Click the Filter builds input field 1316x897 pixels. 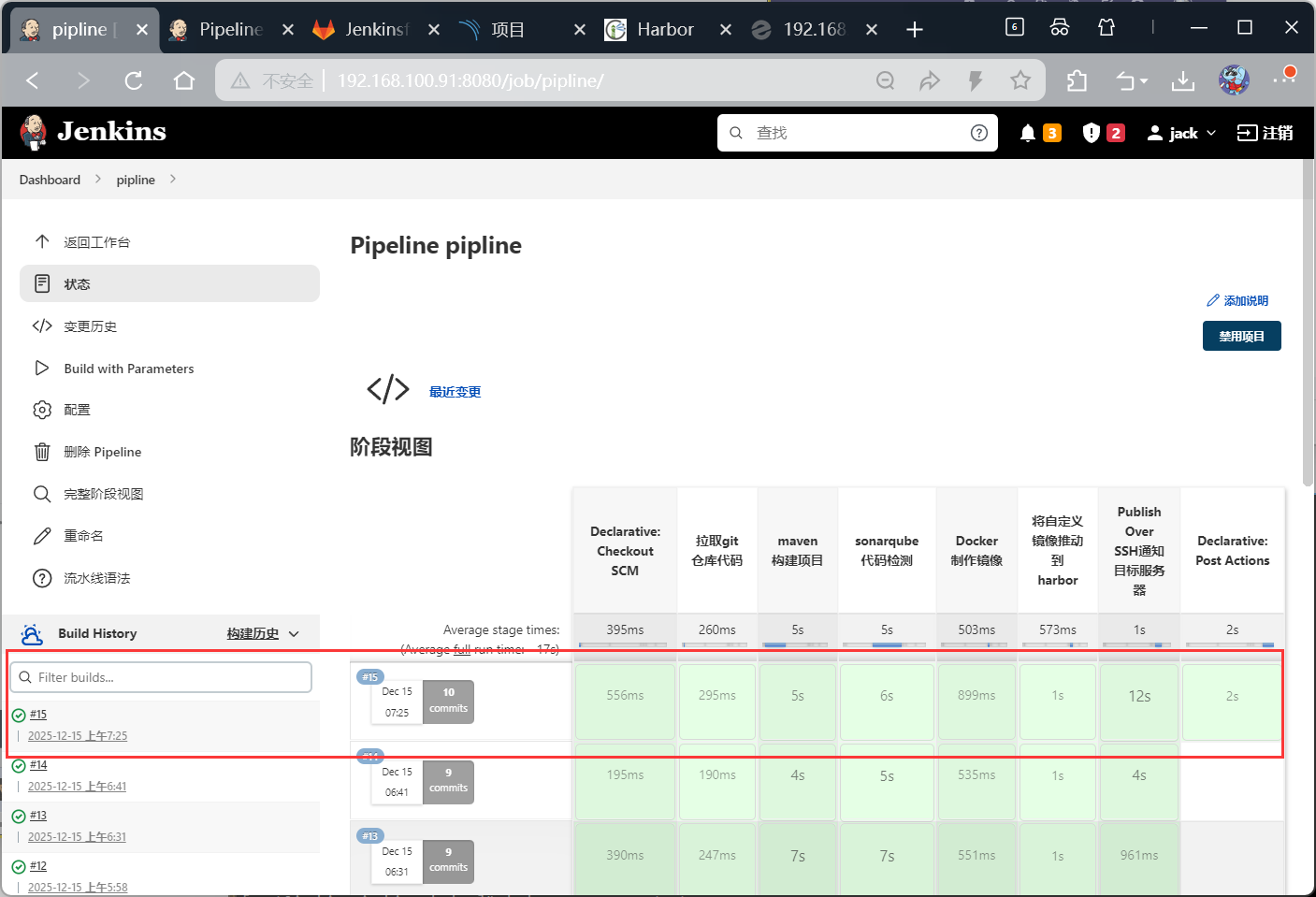(x=161, y=677)
